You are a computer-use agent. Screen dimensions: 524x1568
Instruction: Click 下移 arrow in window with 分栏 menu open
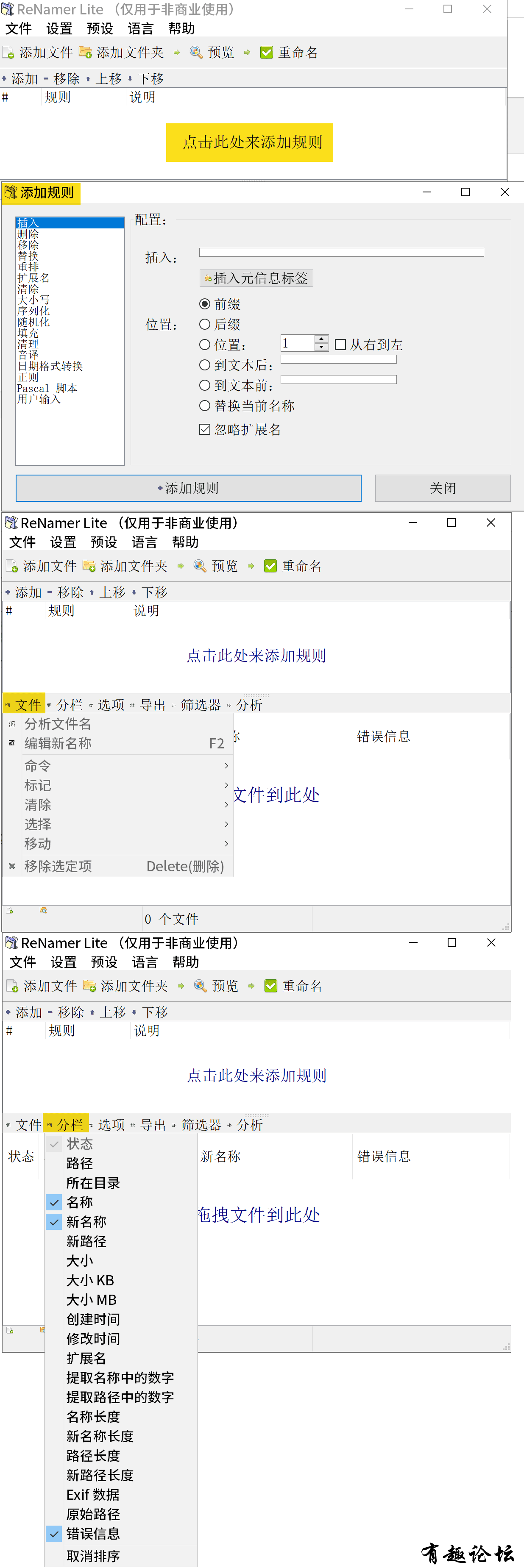pos(134,1012)
